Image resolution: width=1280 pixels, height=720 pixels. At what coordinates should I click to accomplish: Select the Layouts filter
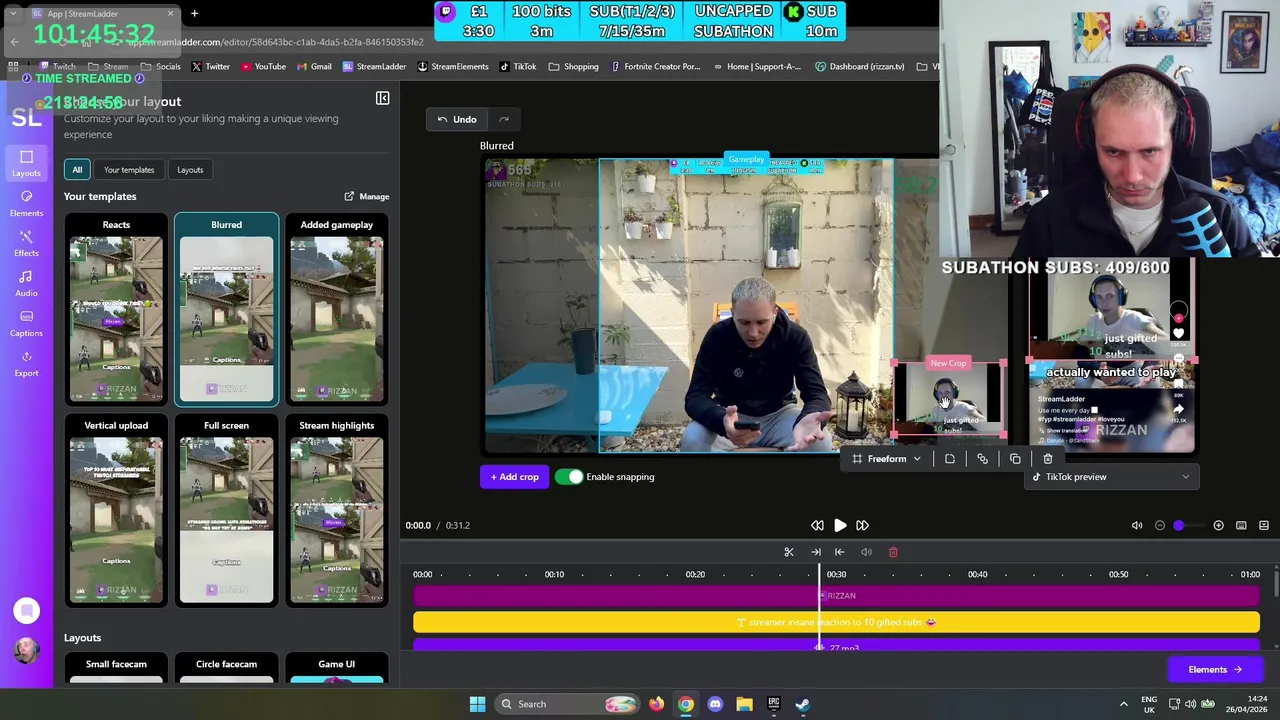pyautogui.click(x=190, y=170)
